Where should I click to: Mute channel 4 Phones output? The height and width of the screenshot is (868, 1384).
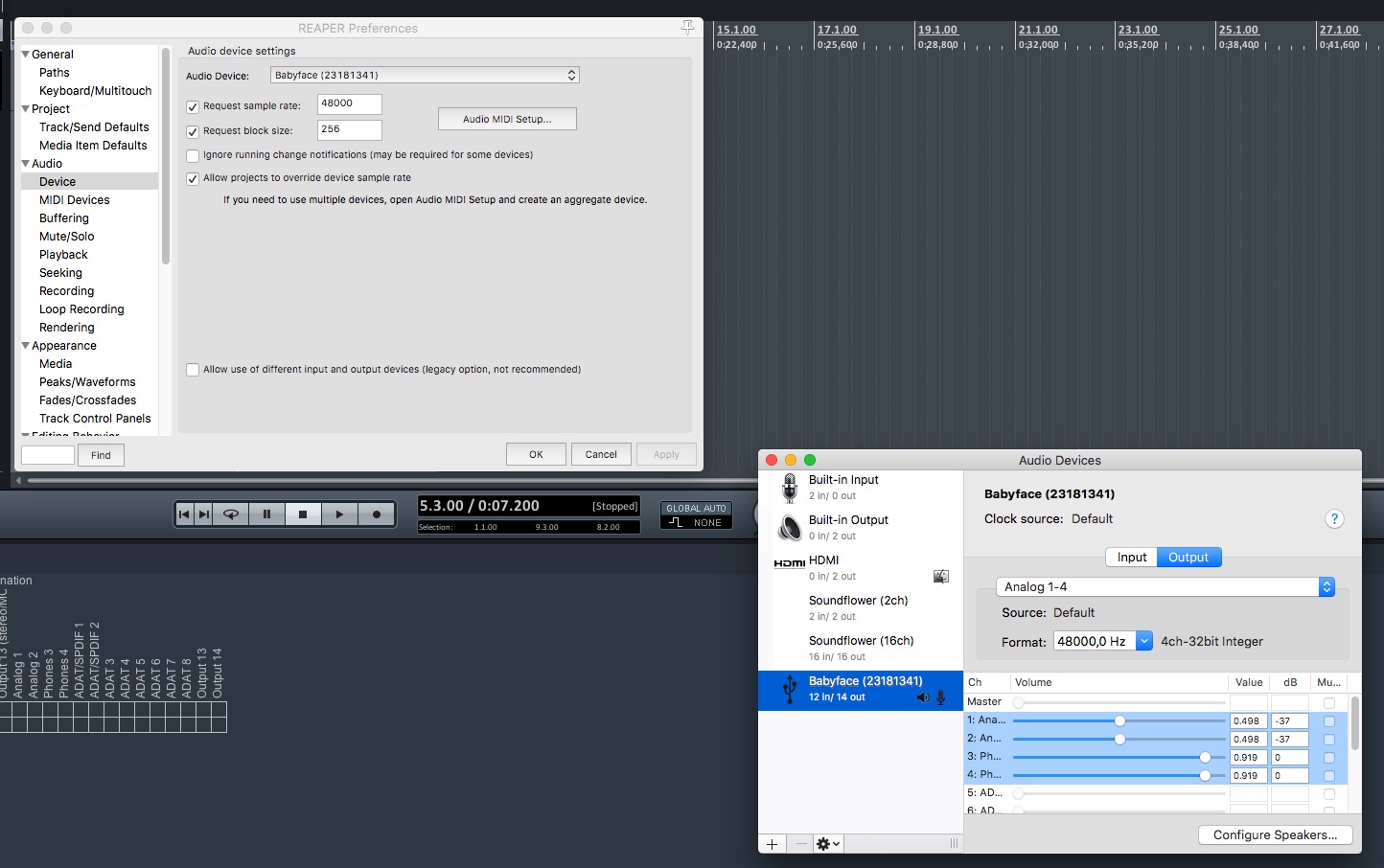1329,776
